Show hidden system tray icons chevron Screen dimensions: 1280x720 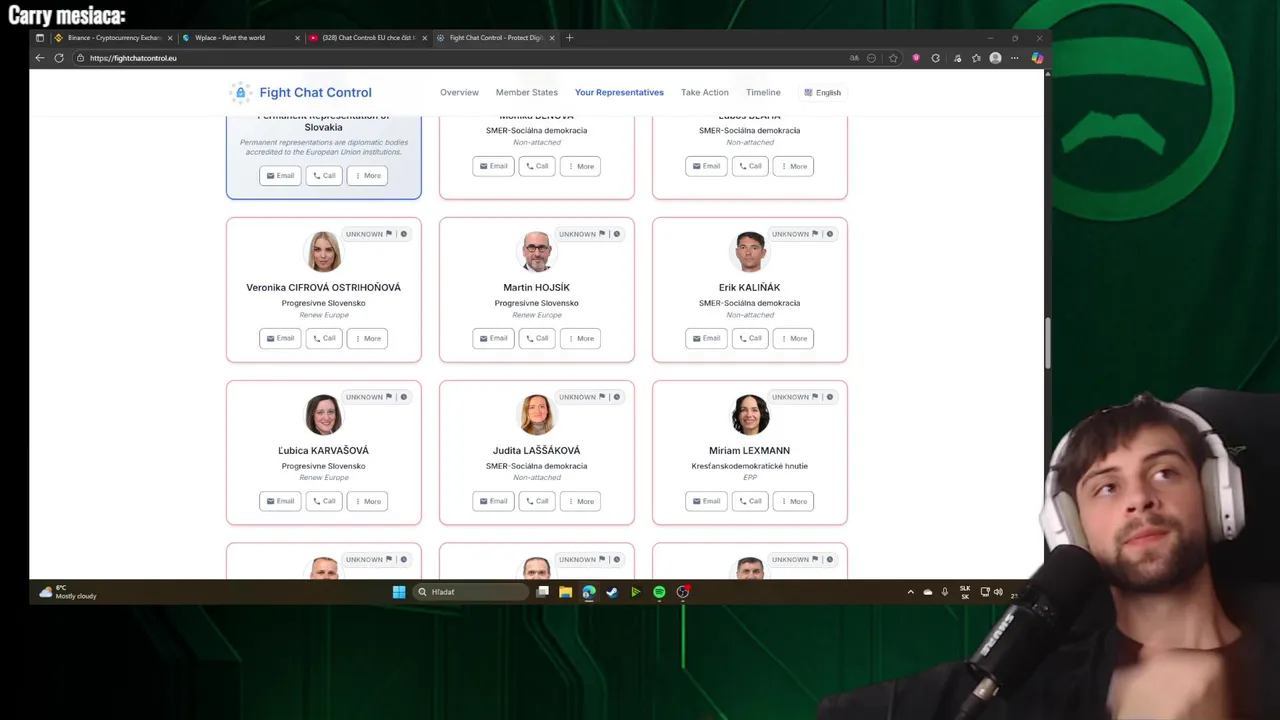point(910,592)
